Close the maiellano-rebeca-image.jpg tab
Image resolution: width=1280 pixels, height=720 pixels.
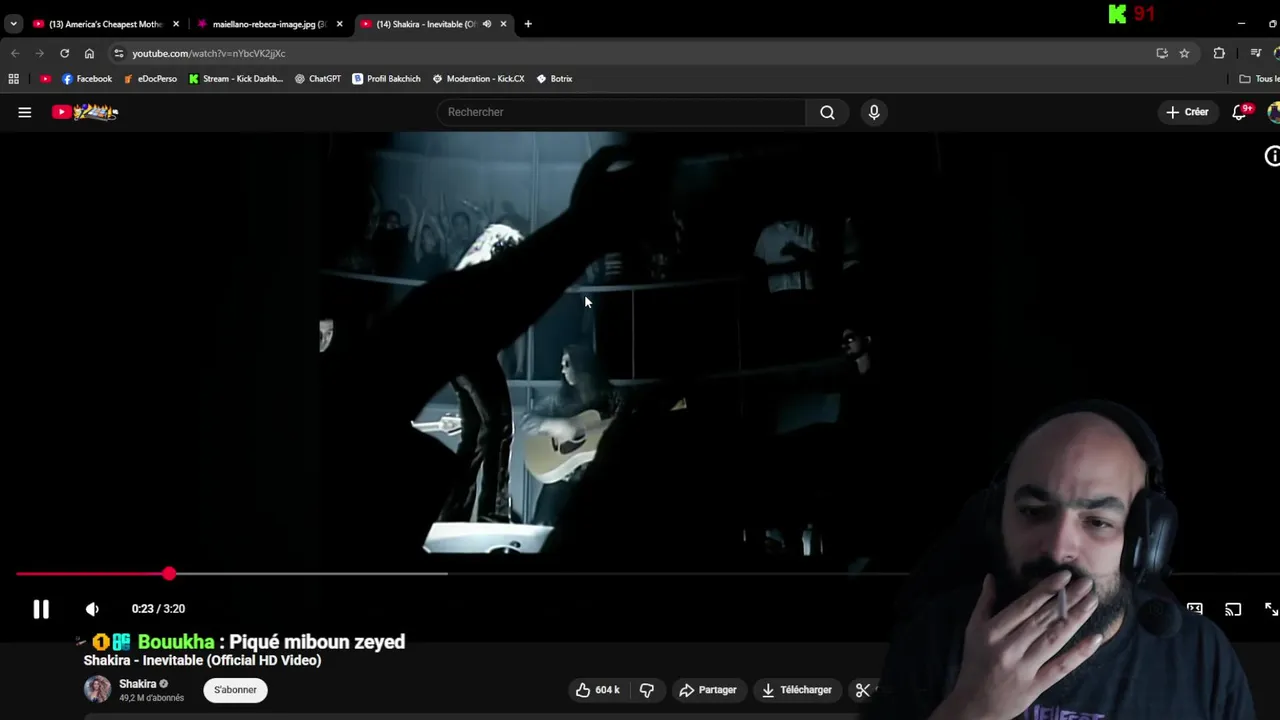tap(339, 24)
